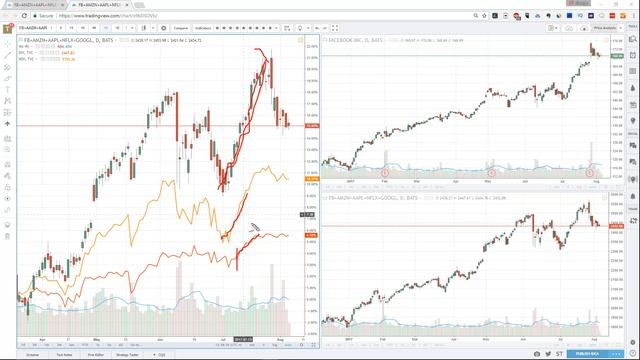The image size is (640, 360).
Task: Bookmark page with browser star icon
Action: 484,16
